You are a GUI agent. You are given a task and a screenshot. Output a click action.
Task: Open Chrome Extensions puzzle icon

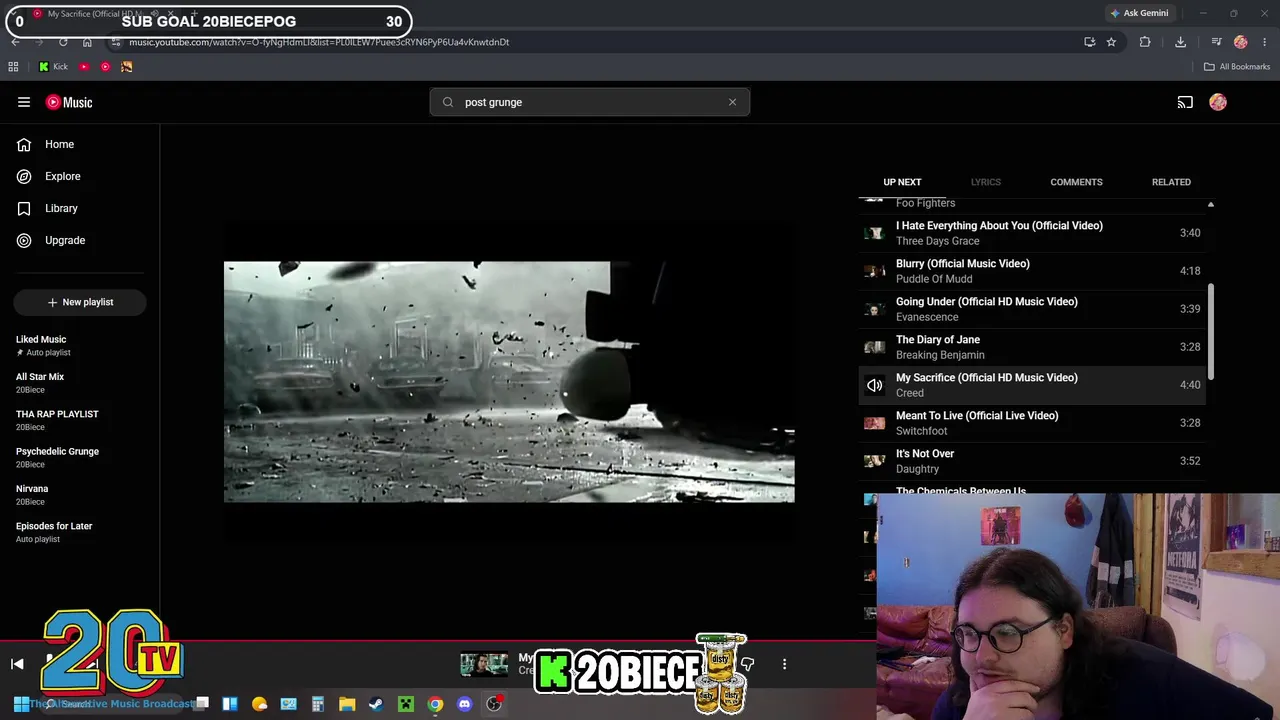point(1145,42)
